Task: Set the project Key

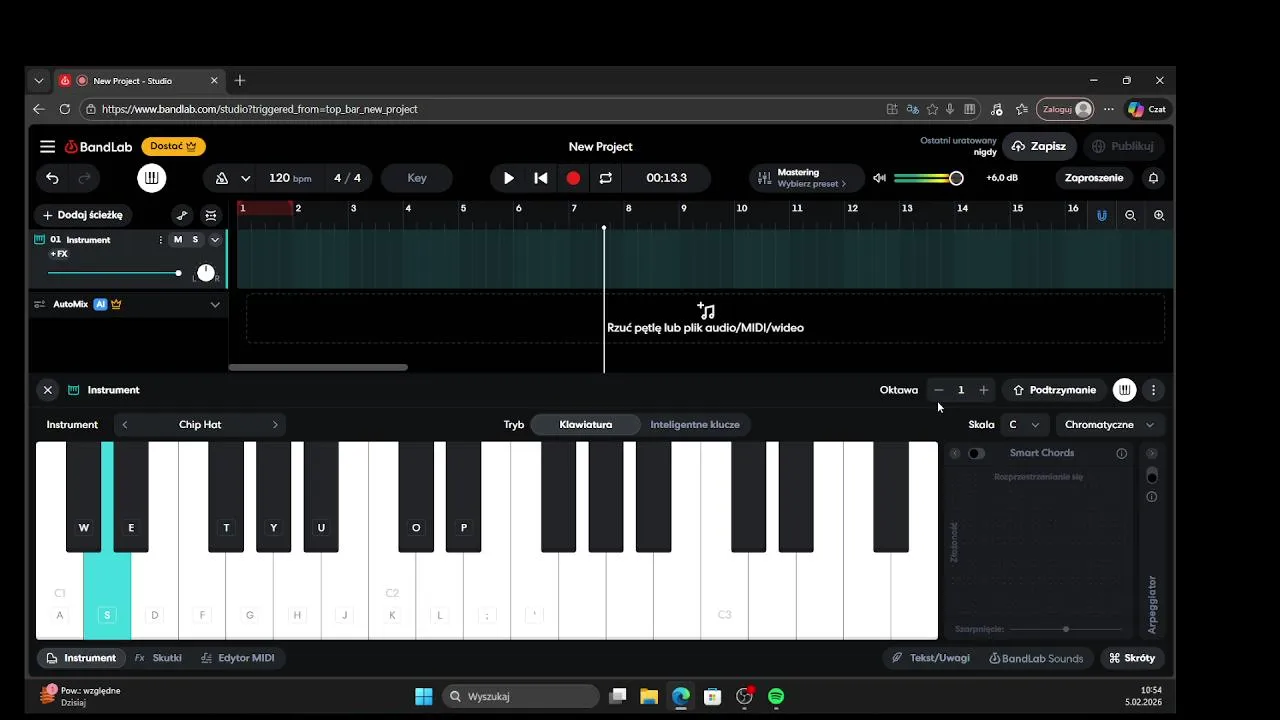Action: click(x=417, y=178)
